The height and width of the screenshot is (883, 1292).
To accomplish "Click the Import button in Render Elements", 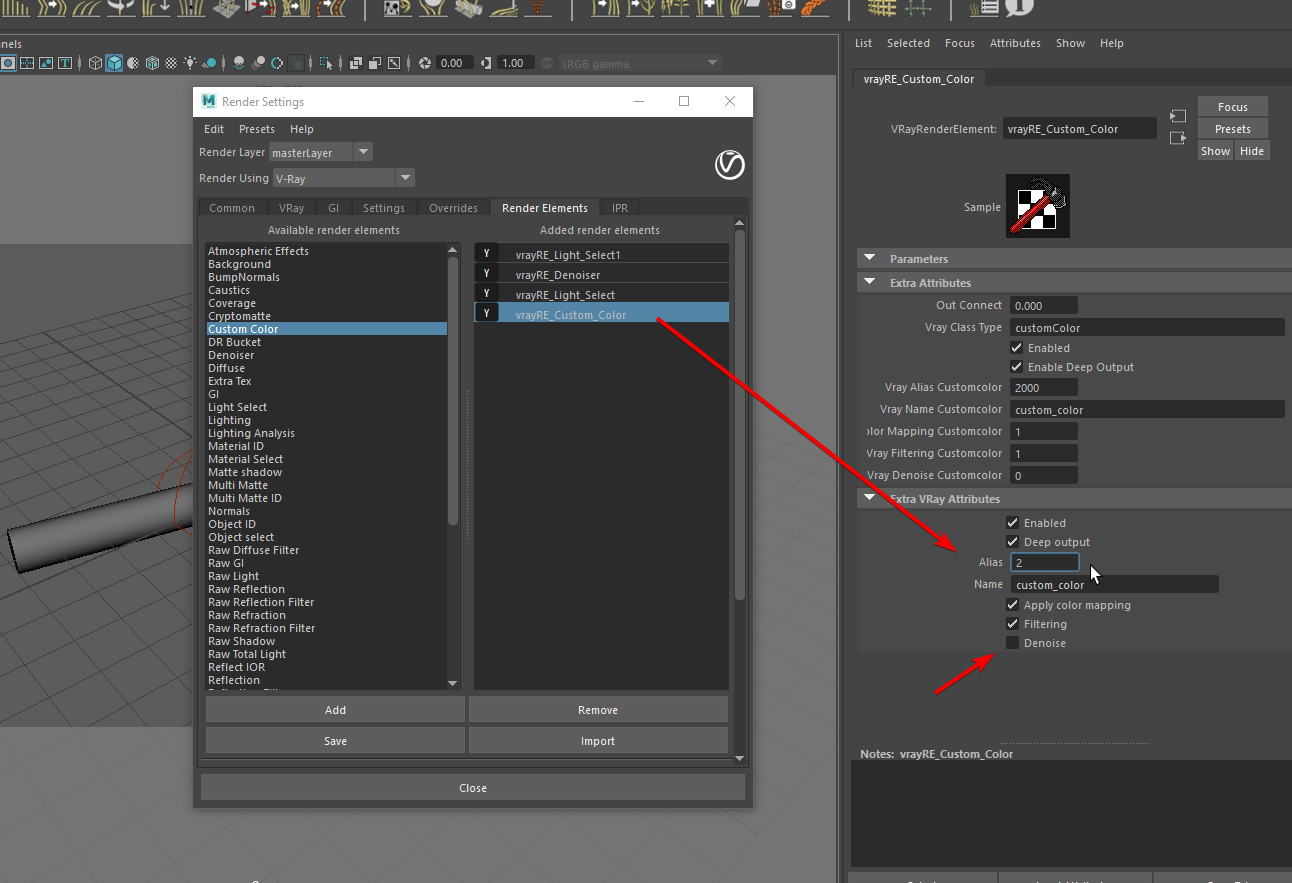I will click(598, 741).
